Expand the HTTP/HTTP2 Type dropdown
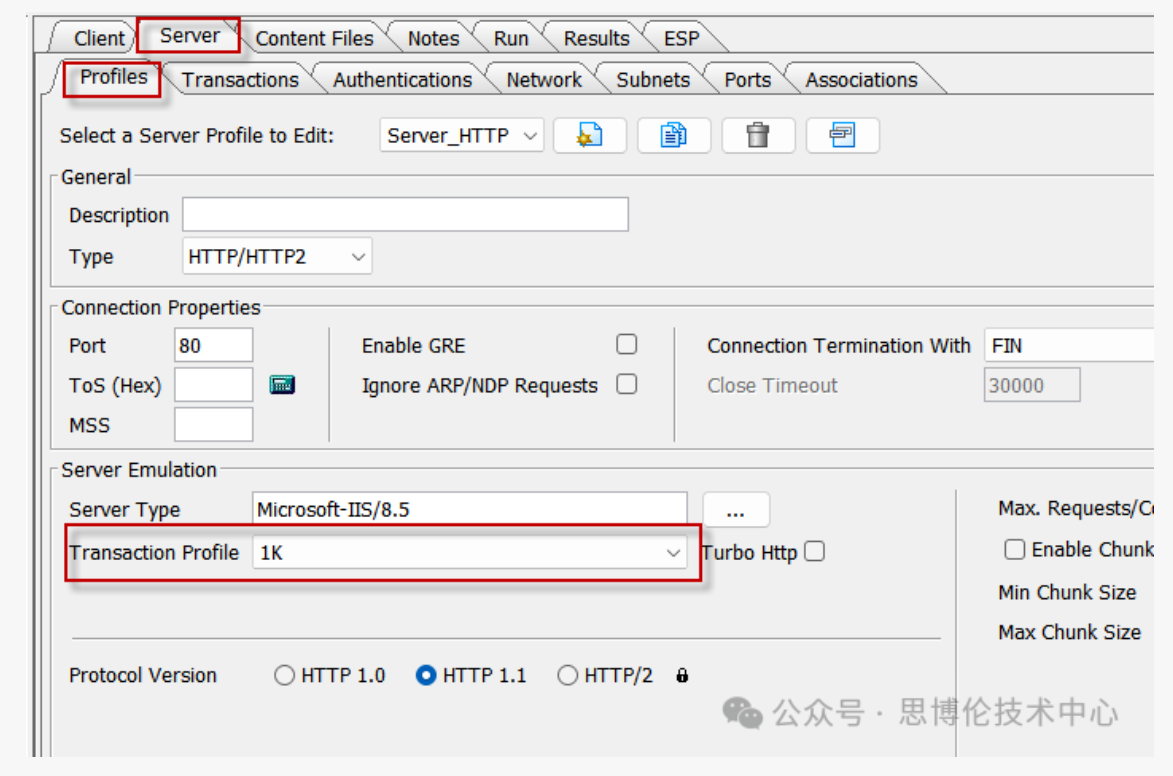1173x776 pixels. point(277,257)
